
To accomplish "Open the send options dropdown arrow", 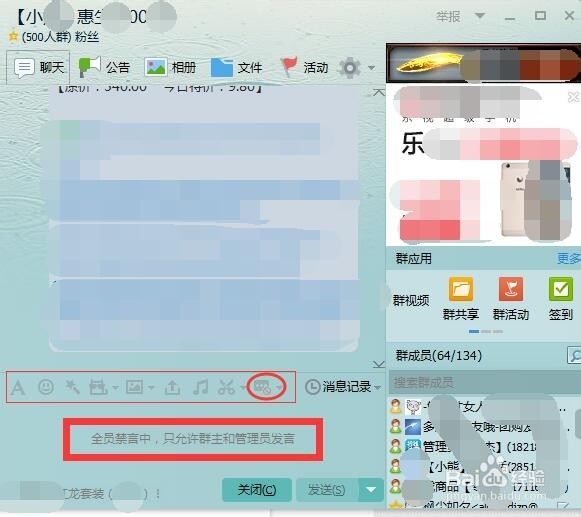I will point(371,490).
